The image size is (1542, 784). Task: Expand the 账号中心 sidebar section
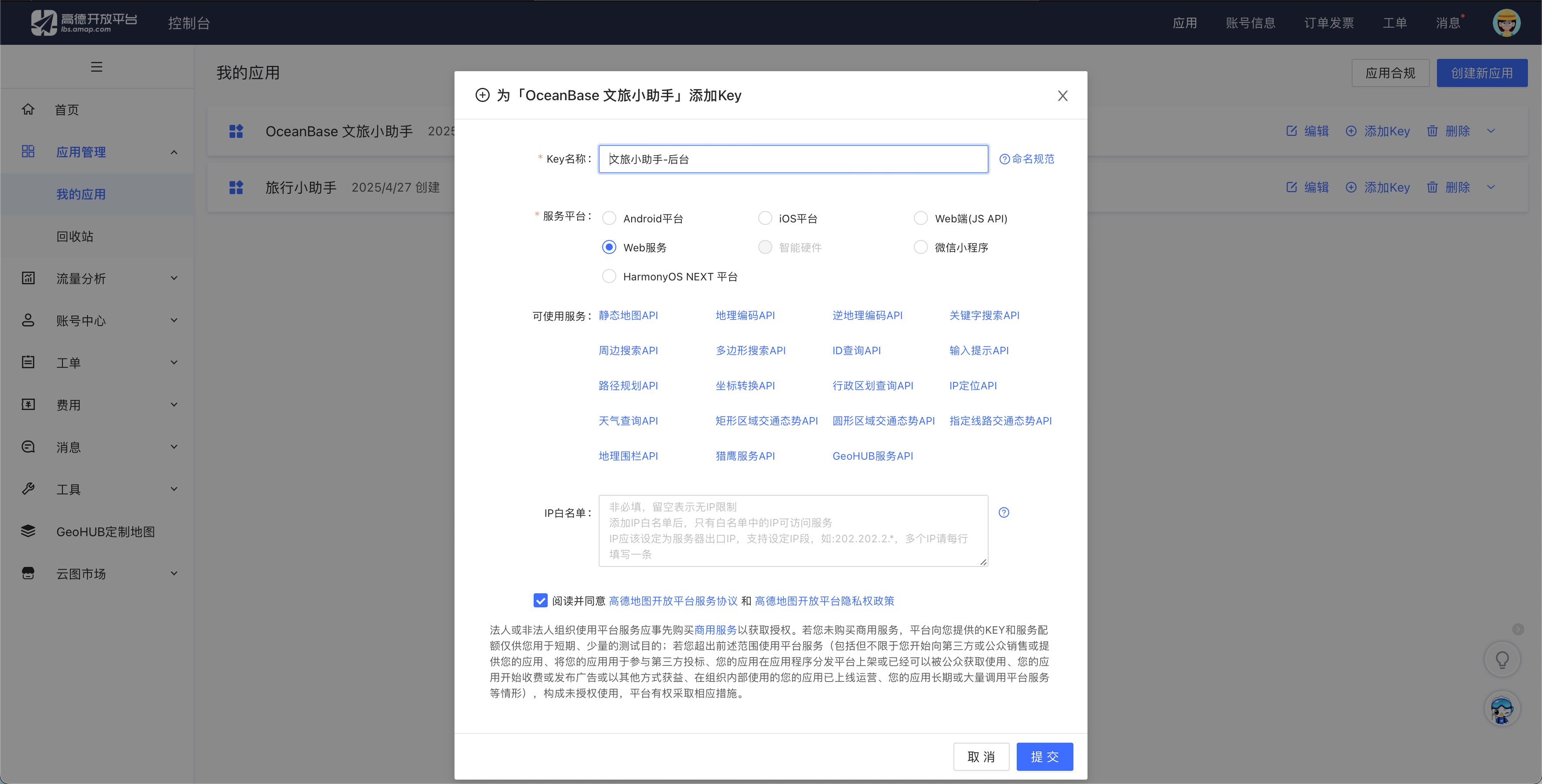[174, 320]
